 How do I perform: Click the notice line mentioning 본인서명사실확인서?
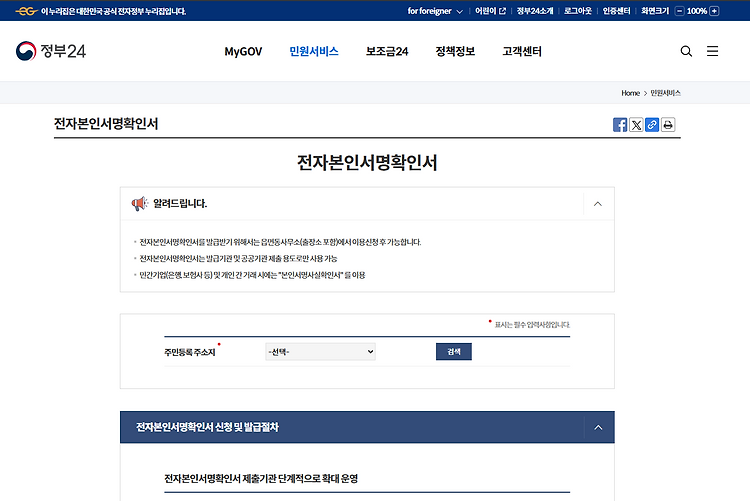(x=252, y=275)
